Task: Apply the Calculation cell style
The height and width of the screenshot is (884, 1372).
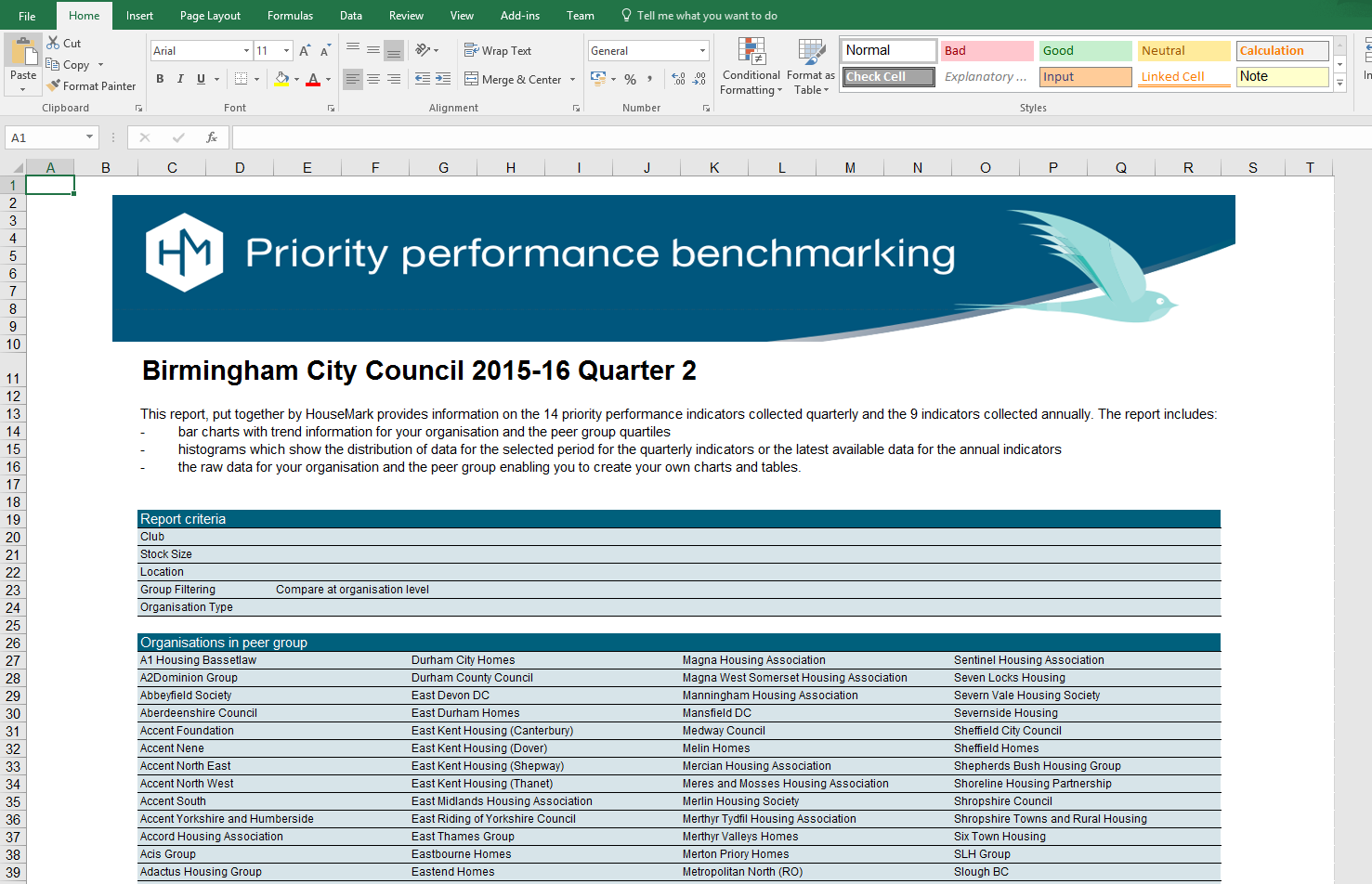Action: click(1283, 51)
